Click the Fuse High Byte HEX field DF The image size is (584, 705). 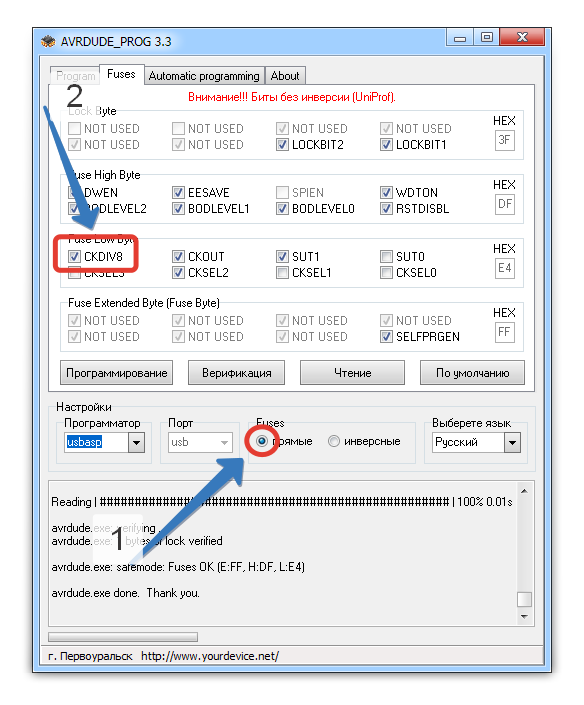(x=504, y=204)
